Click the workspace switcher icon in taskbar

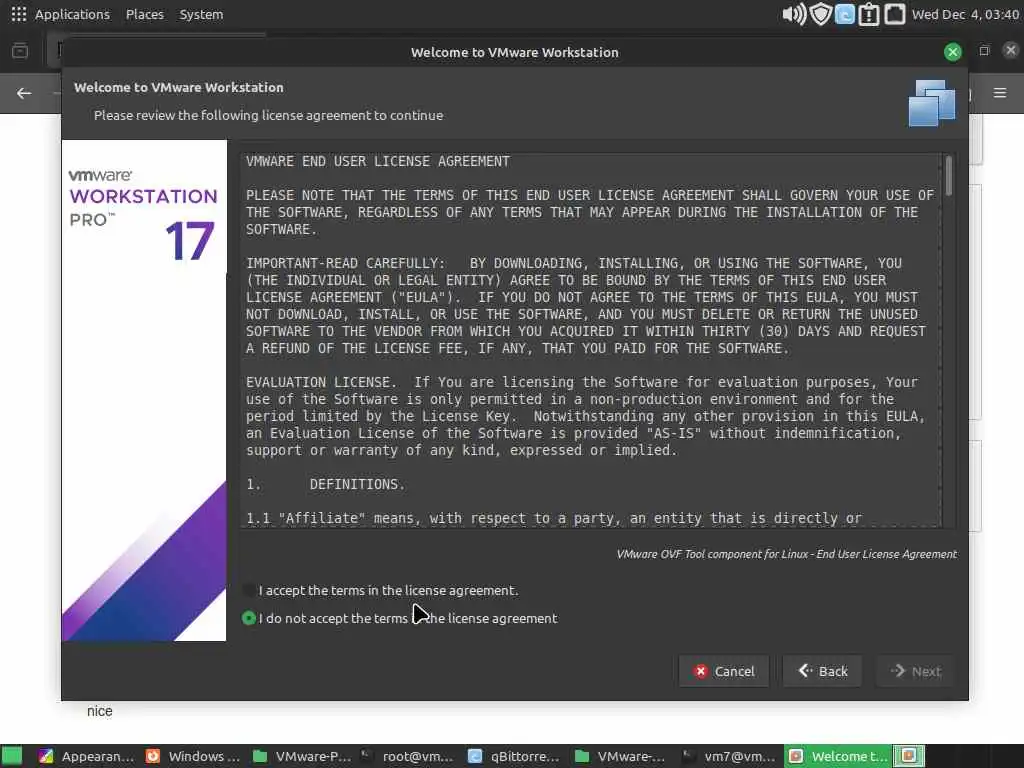click(x=909, y=756)
